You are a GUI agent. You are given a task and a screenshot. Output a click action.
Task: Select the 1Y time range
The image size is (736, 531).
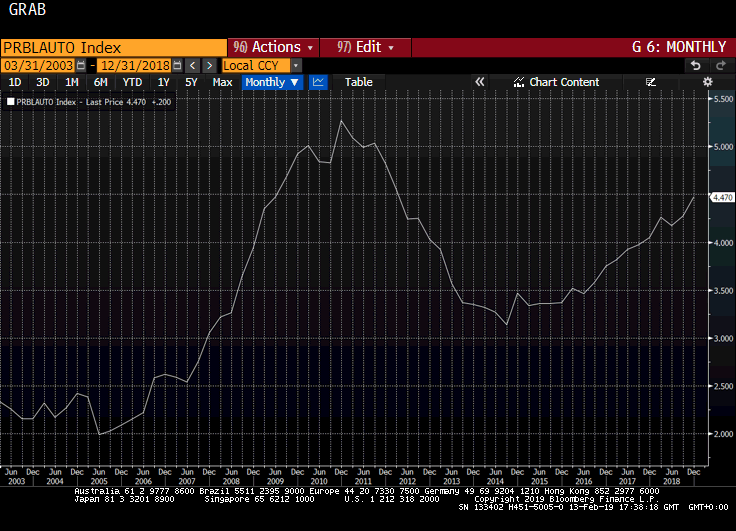click(x=163, y=82)
